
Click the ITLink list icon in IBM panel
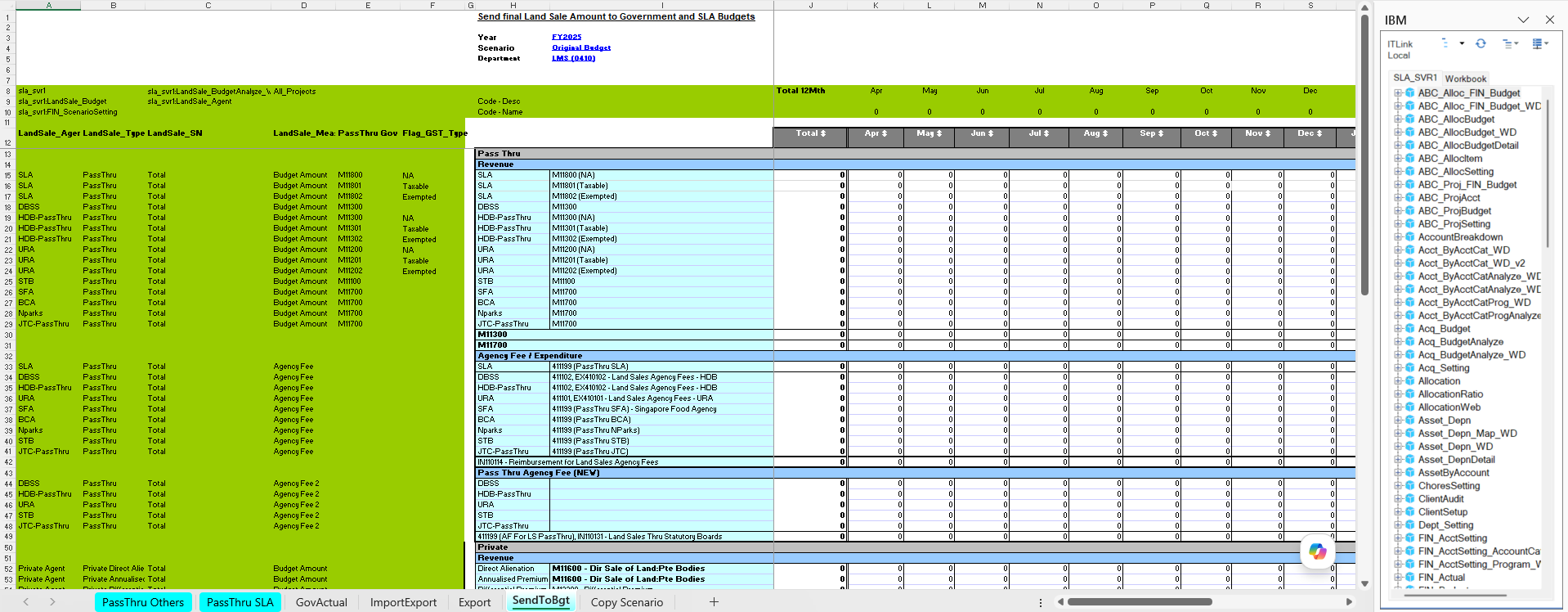pyautogui.click(x=1445, y=43)
